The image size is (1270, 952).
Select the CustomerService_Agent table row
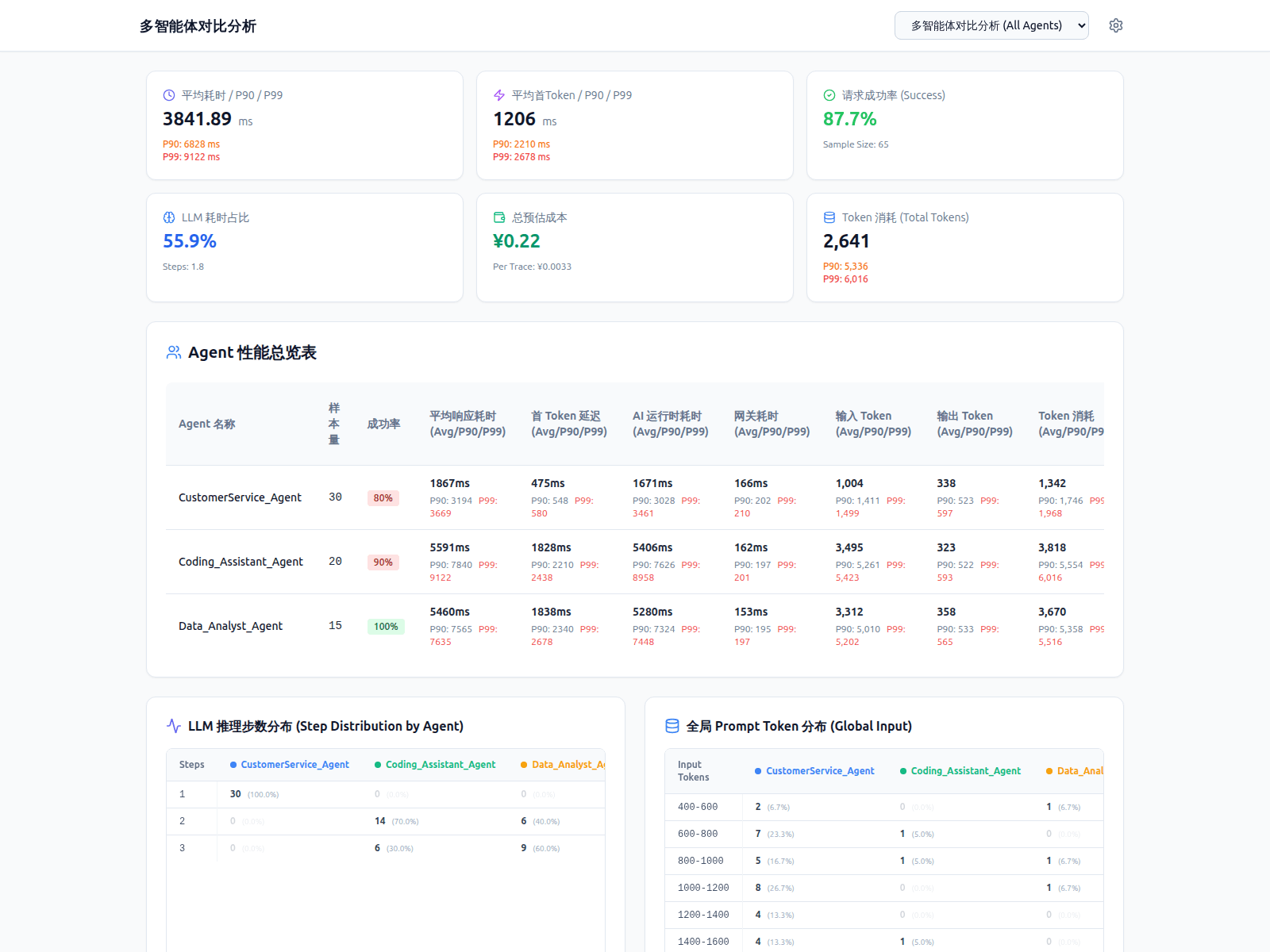[x=635, y=497]
